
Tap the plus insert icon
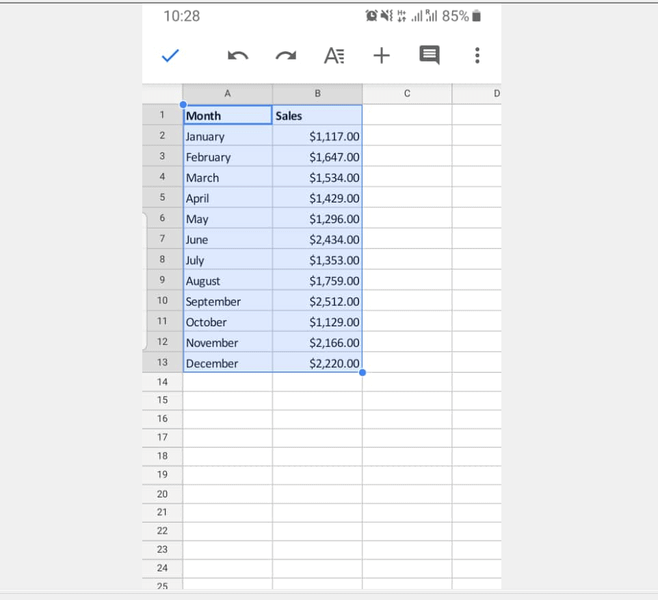coord(381,55)
